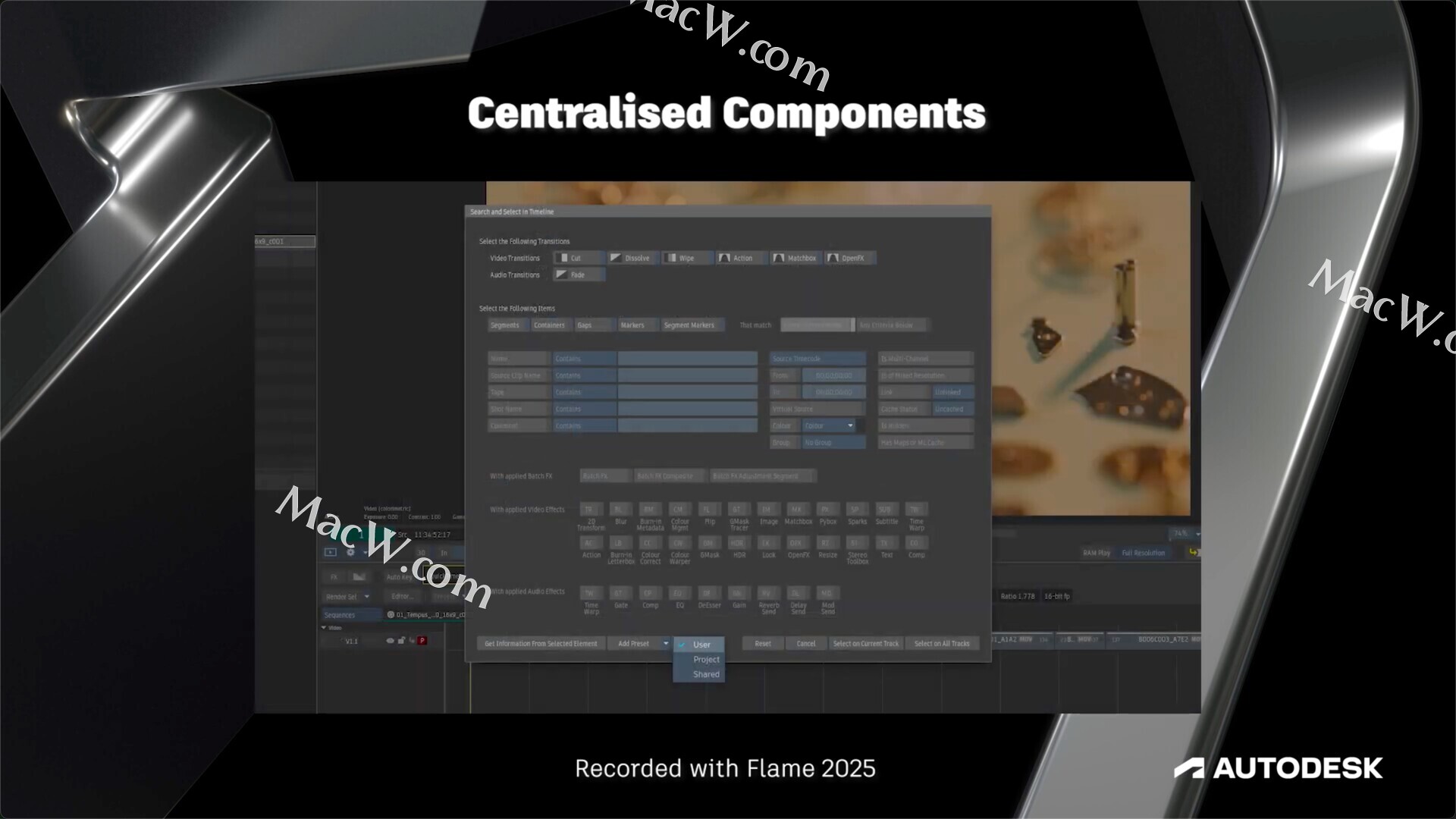The image size is (1456, 819).
Task: Switch to the Sequences tab
Action: [x=351, y=615]
